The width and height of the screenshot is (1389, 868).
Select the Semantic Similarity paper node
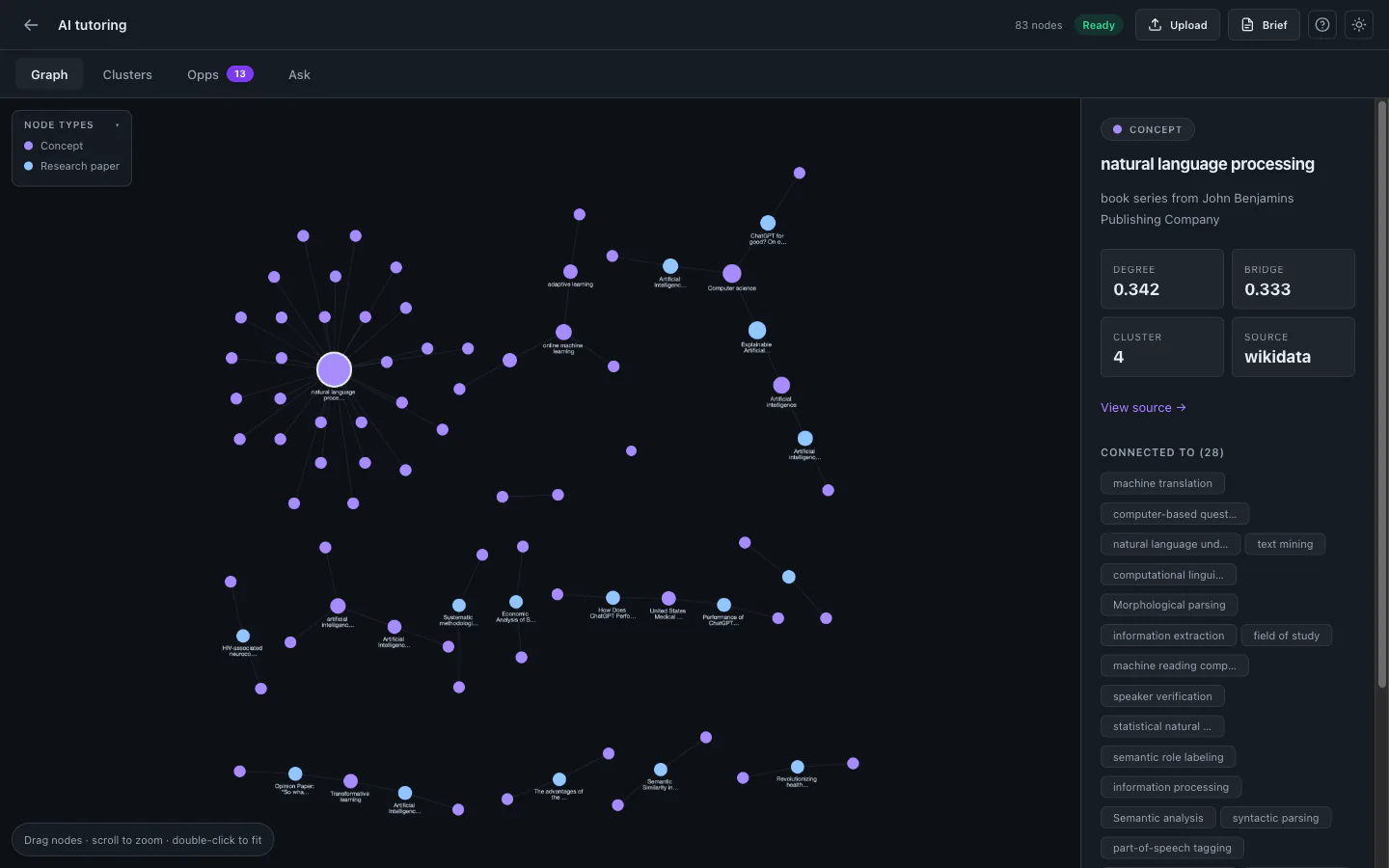coord(661,770)
